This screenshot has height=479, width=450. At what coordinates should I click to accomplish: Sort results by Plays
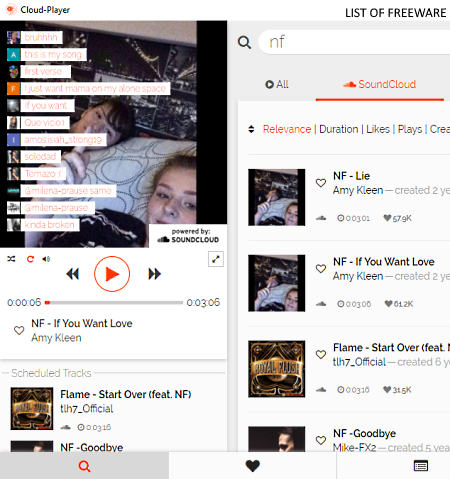(410, 129)
